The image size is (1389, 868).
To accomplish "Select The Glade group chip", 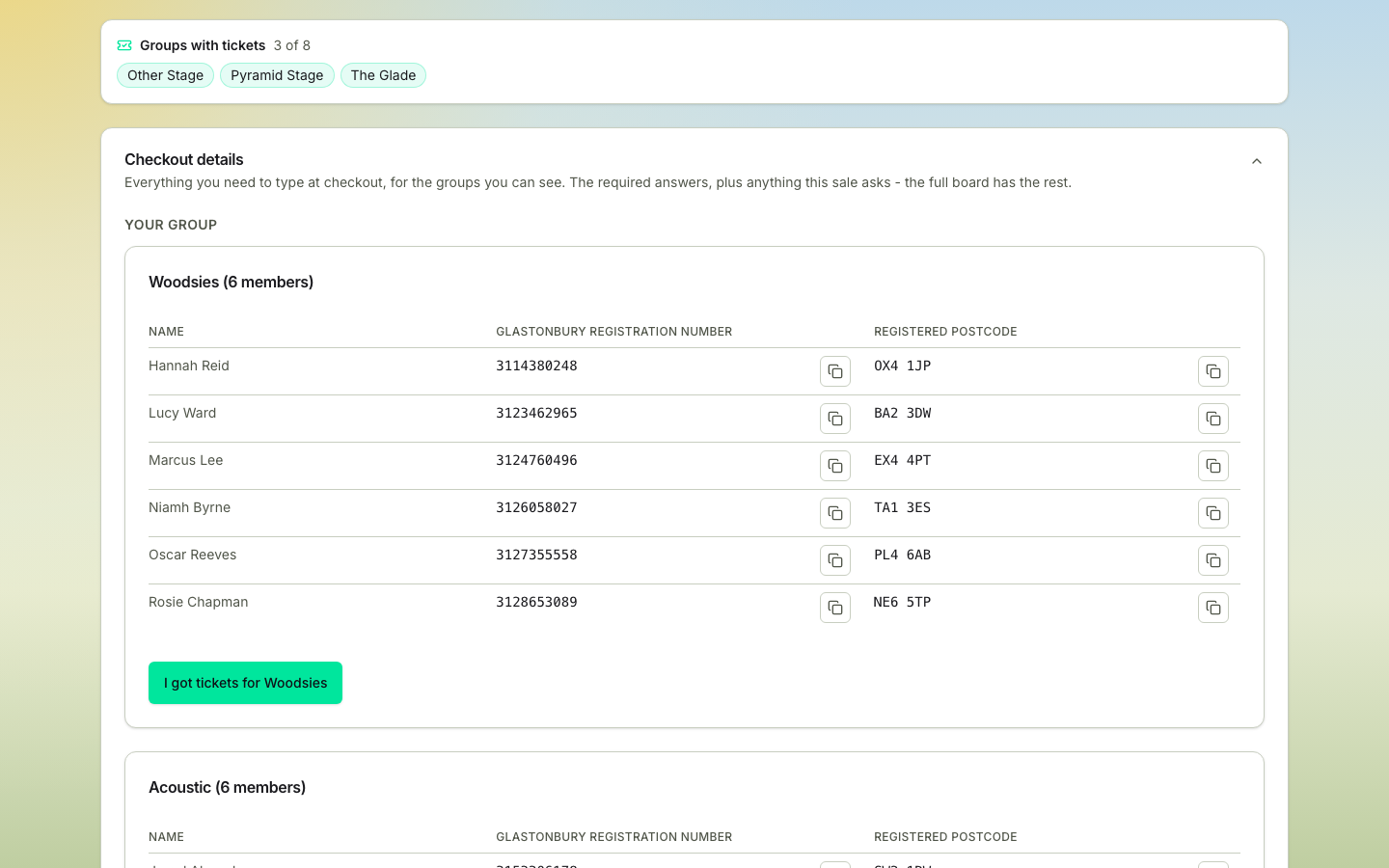I will [x=383, y=75].
